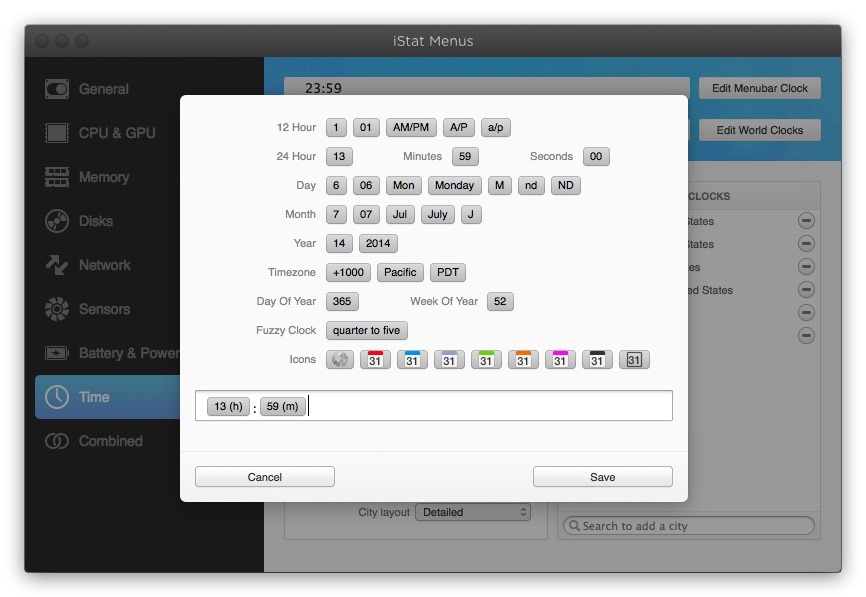Pick the outlined monochrome calendar icon token
Screen dimensions: 866x597
pos(634,360)
